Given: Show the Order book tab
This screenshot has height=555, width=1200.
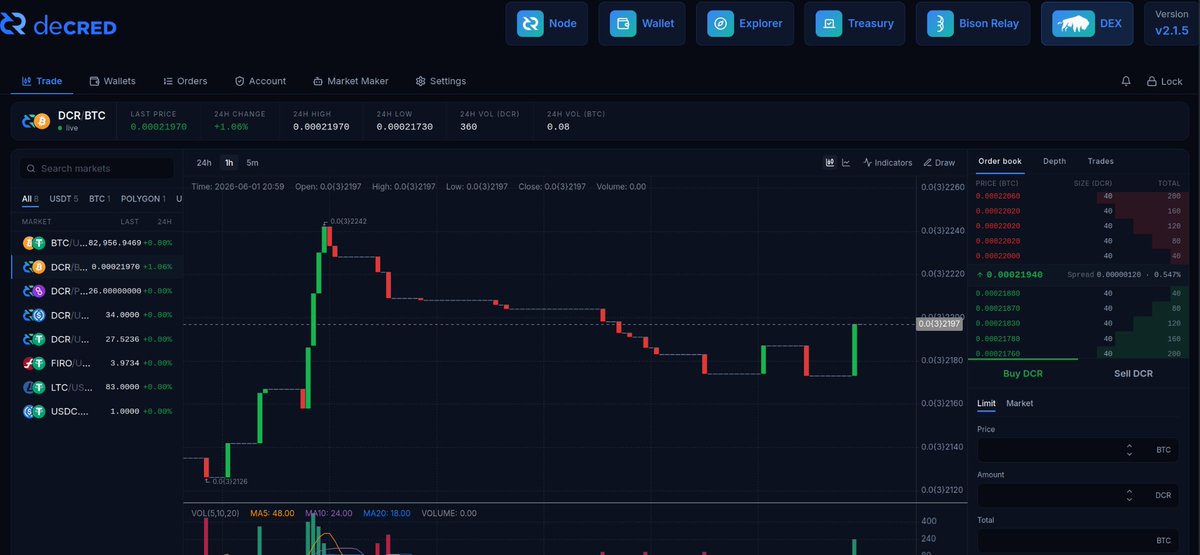Looking at the screenshot, I should pyautogui.click(x=1000, y=161).
